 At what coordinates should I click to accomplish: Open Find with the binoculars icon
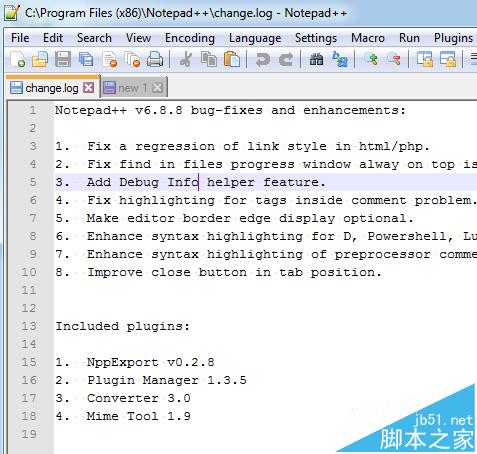point(316,60)
